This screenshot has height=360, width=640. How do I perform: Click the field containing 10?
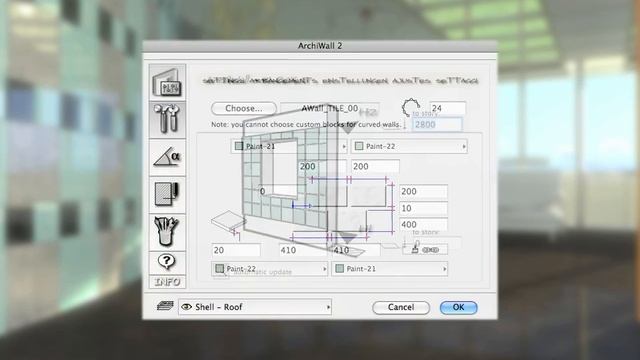point(423,208)
